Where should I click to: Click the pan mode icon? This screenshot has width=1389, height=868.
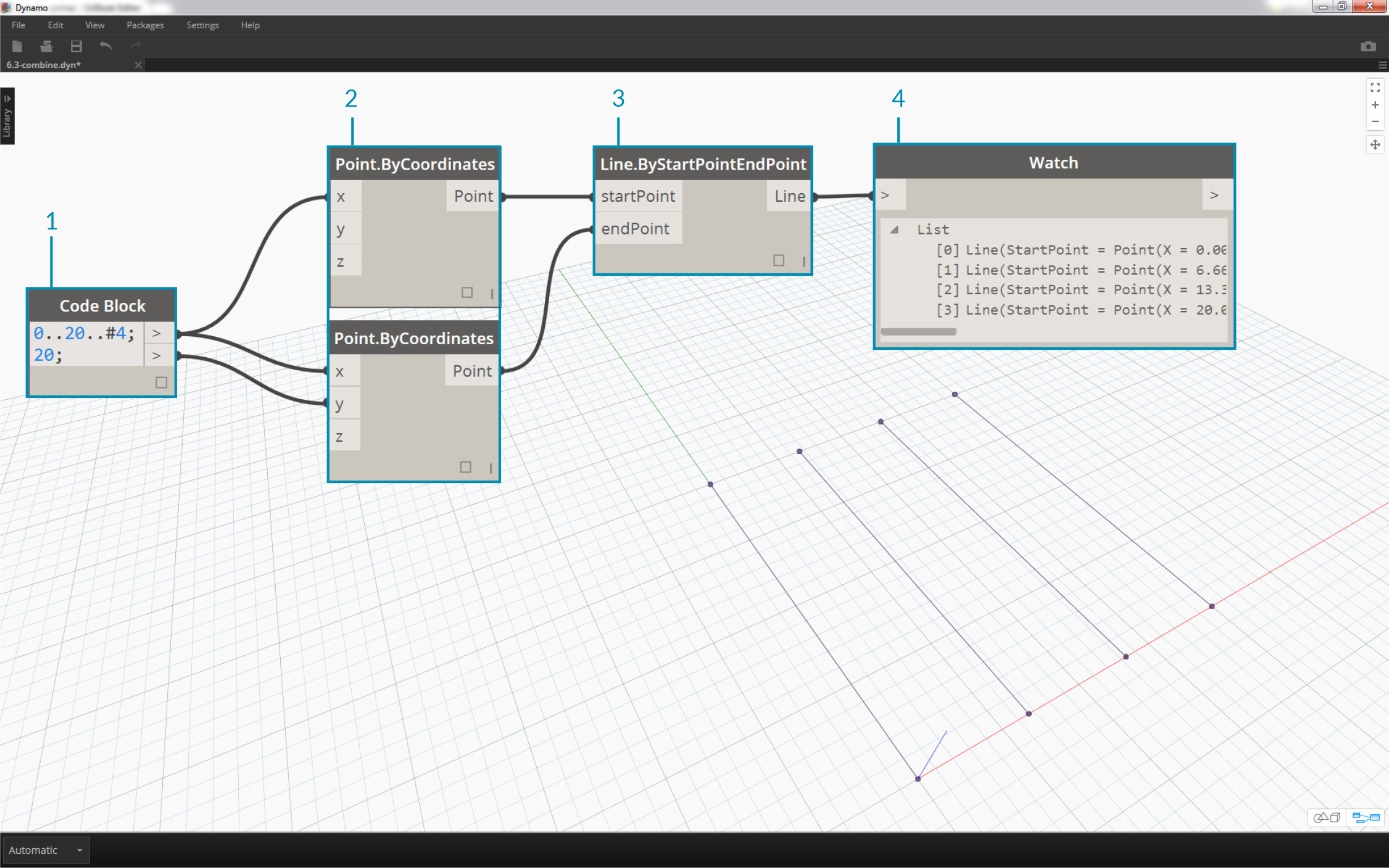tap(1375, 145)
